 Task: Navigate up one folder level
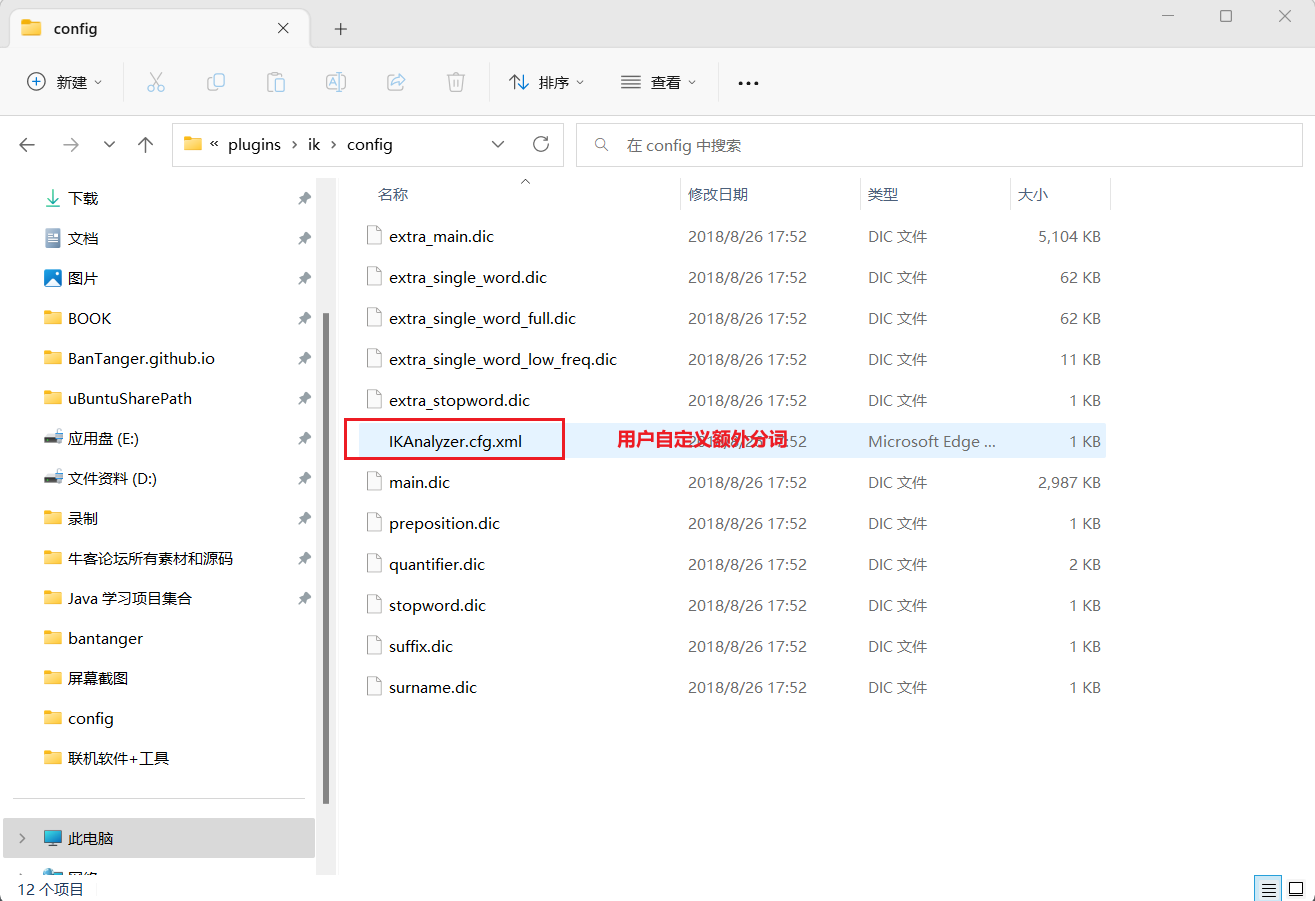pyautogui.click(x=146, y=144)
